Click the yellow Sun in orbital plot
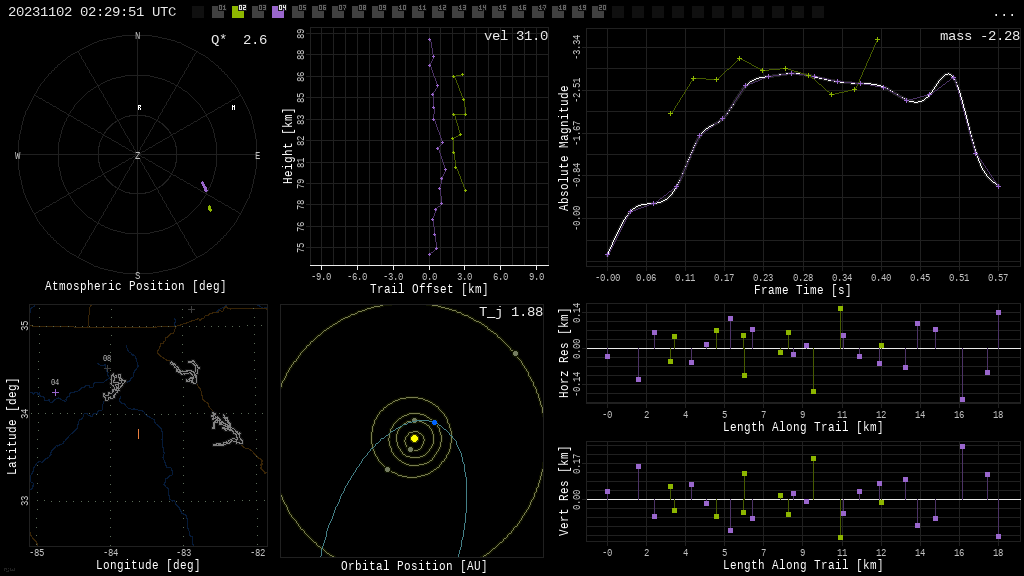The width and height of the screenshot is (1024, 576). 414,438
